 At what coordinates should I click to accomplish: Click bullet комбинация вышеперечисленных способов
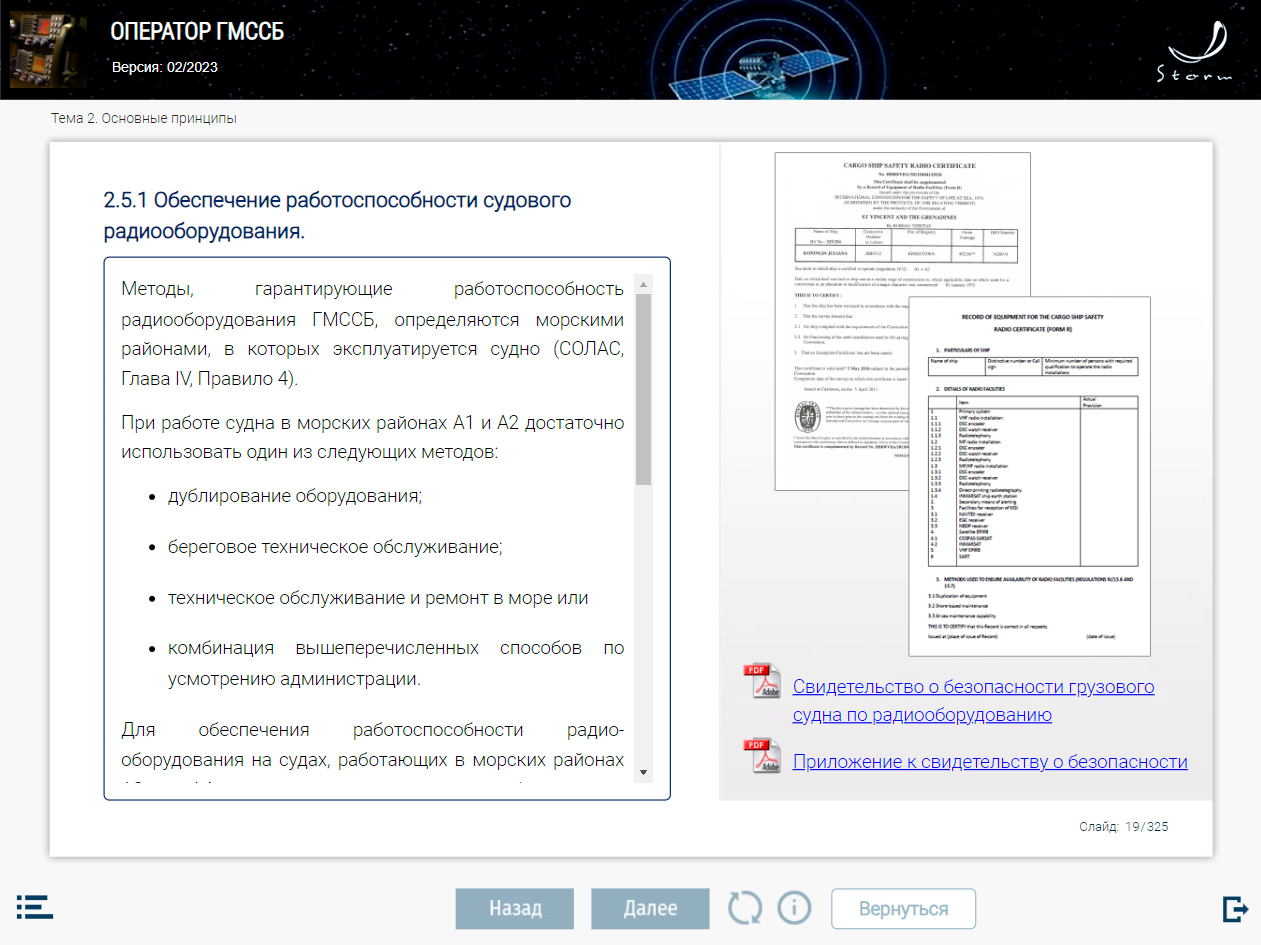(x=396, y=664)
